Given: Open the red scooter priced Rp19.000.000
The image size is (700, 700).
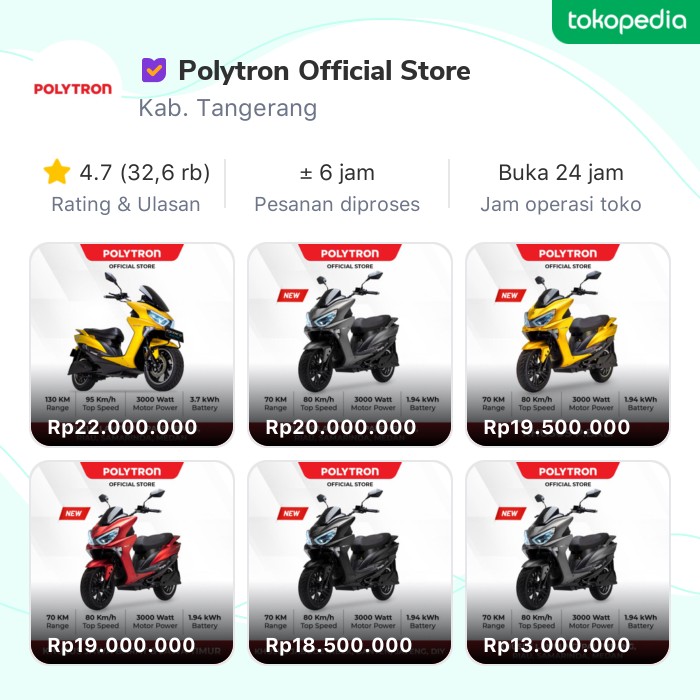Looking at the screenshot, I should click(132, 562).
